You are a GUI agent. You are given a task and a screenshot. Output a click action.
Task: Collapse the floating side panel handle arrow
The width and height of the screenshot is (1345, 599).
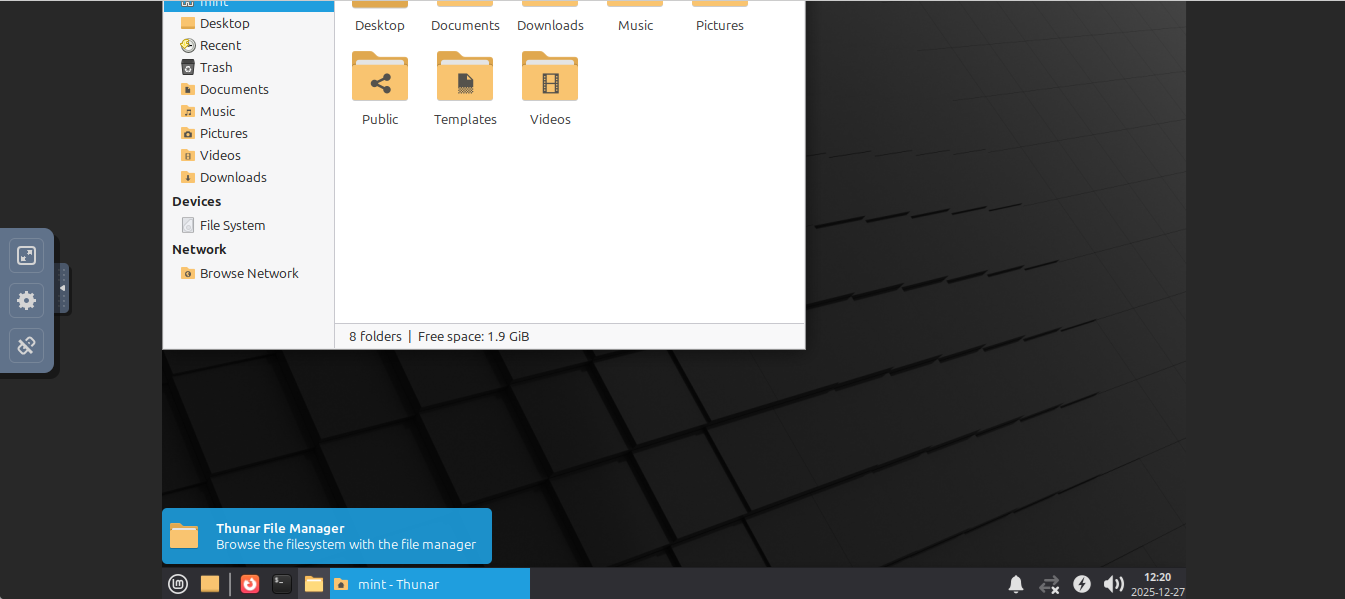63,288
